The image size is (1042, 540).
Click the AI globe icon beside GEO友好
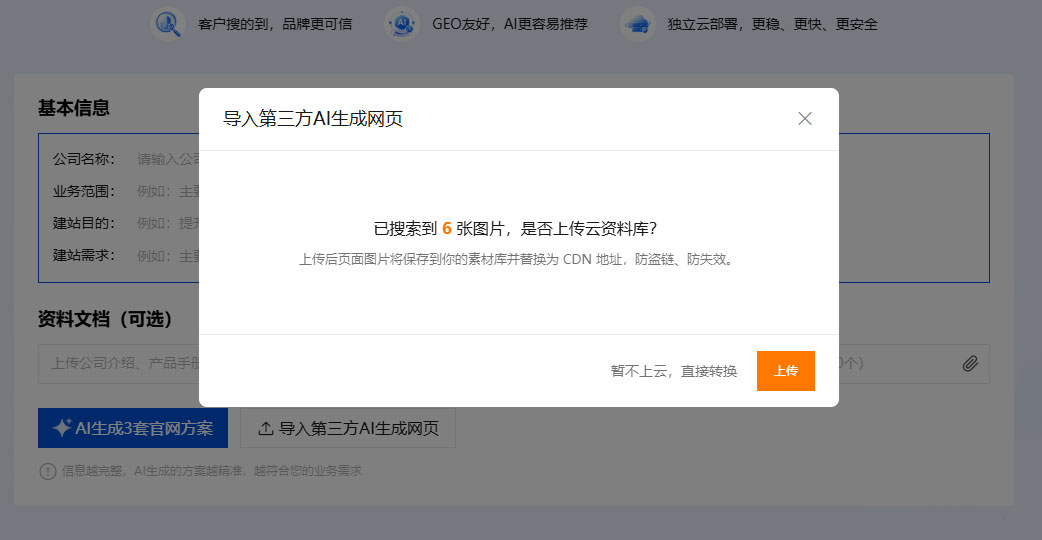pos(401,24)
